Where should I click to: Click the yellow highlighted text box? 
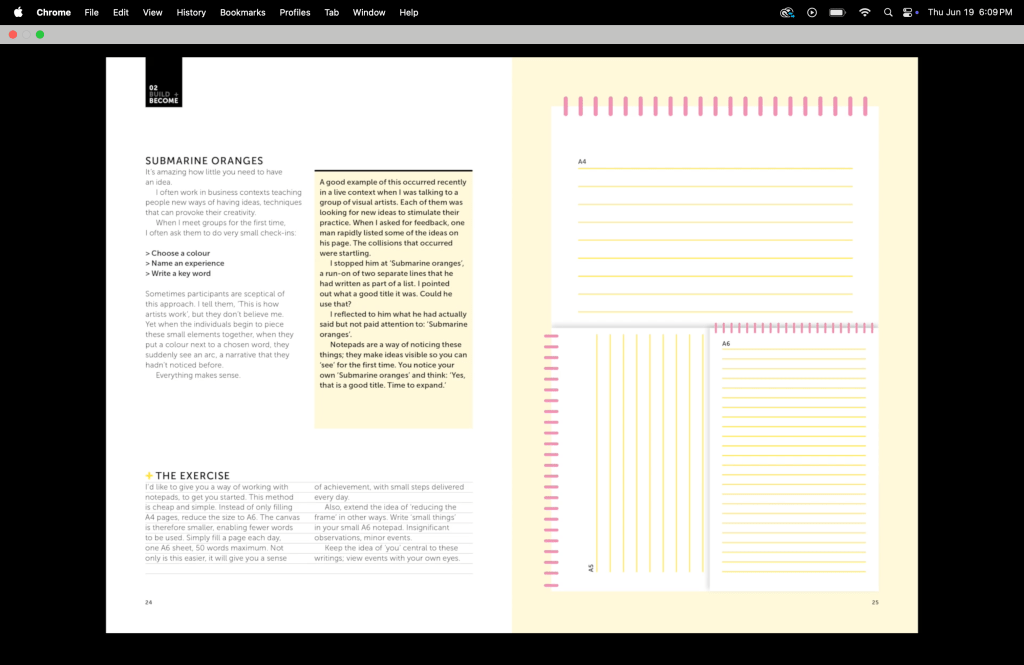393,298
